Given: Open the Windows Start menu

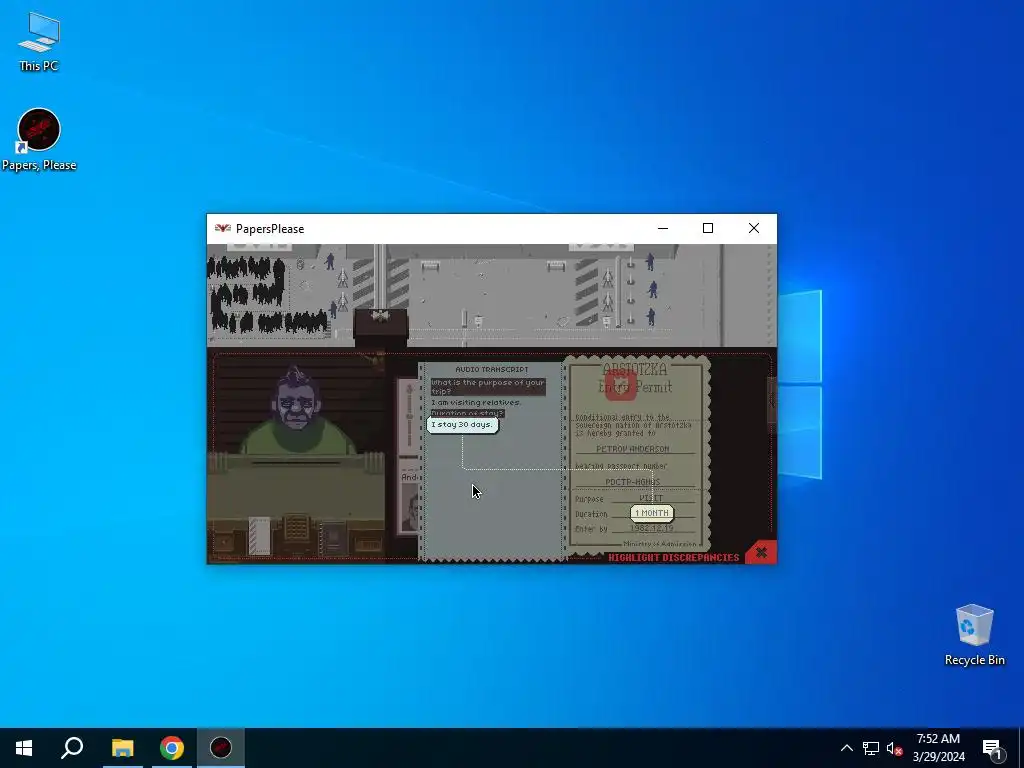Looking at the screenshot, I should (24, 748).
